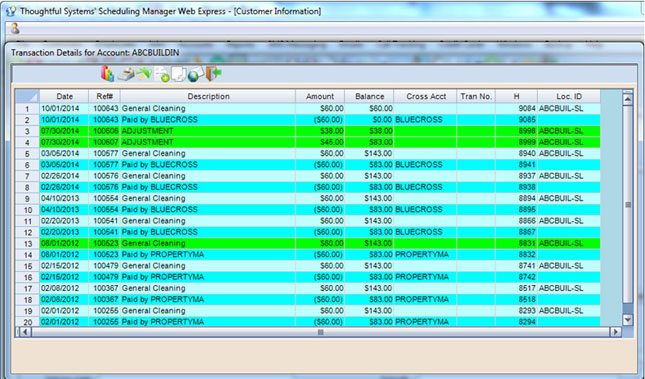Image resolution: width=645 pixels, height=379 pixels.
Task: Click the Balance column header
Action: coord(369,96)
